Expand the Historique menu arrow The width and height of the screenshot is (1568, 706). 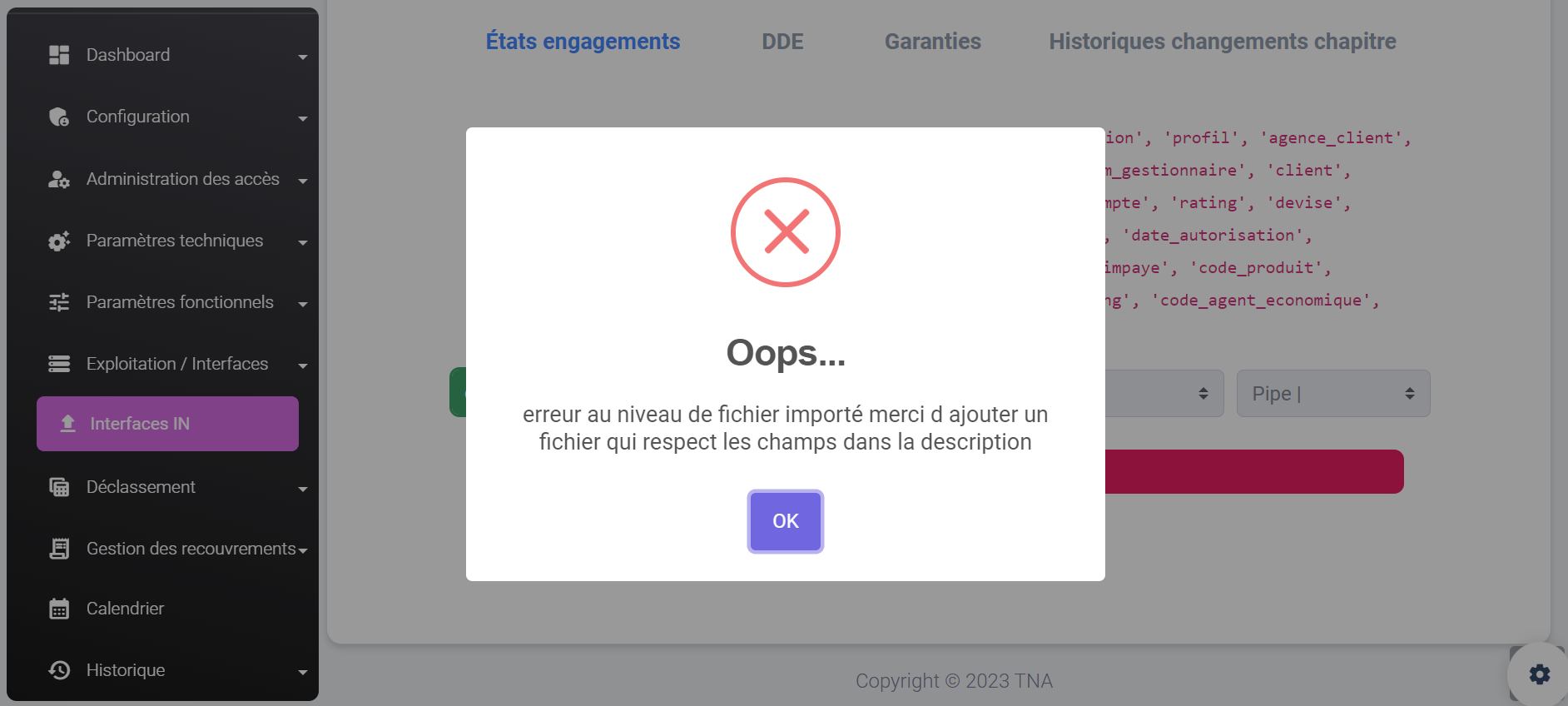coord(303,672)
